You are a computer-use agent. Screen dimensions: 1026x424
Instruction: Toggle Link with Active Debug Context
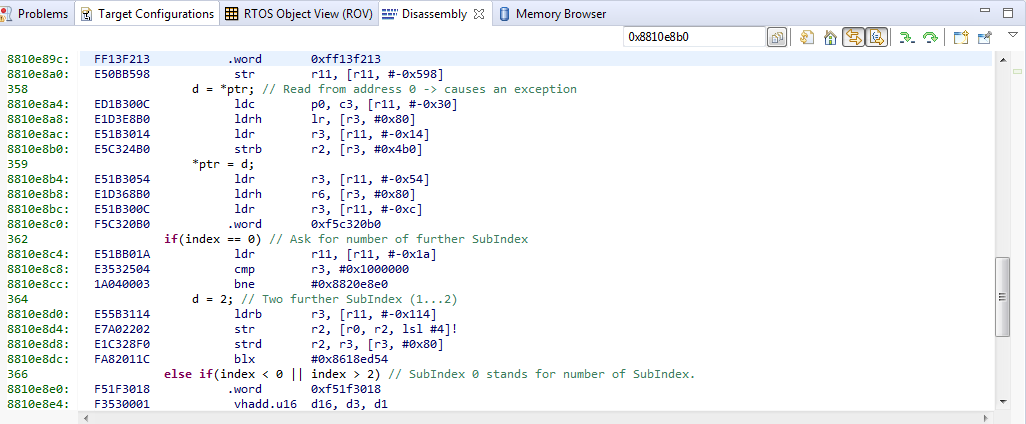tap(853, 38)
